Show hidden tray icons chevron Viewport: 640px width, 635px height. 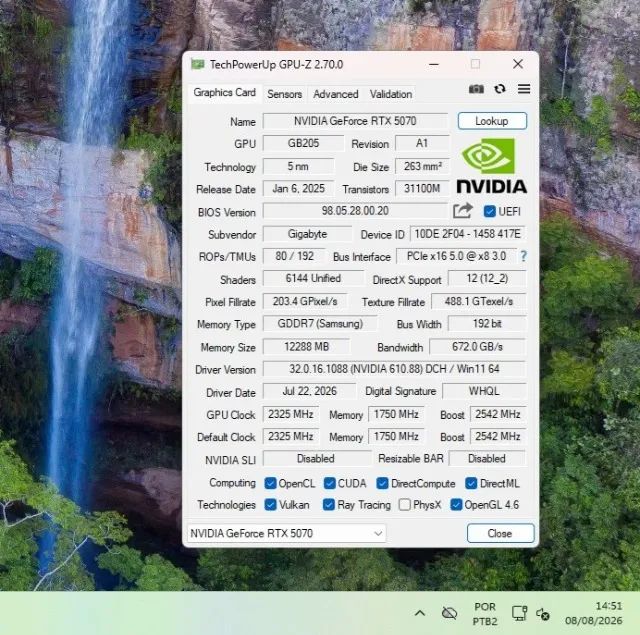[420, 613]
